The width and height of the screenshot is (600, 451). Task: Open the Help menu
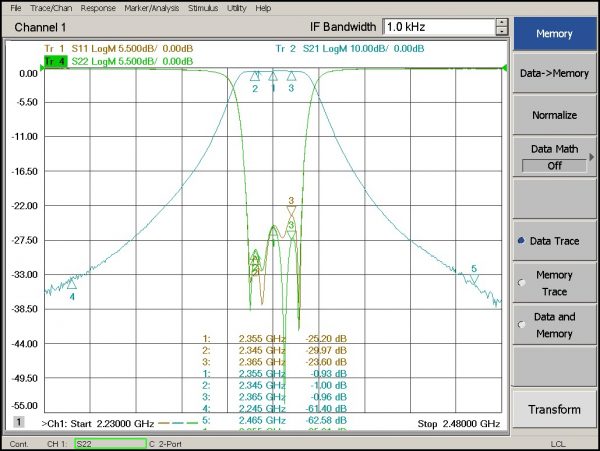[x=263, y=8]
